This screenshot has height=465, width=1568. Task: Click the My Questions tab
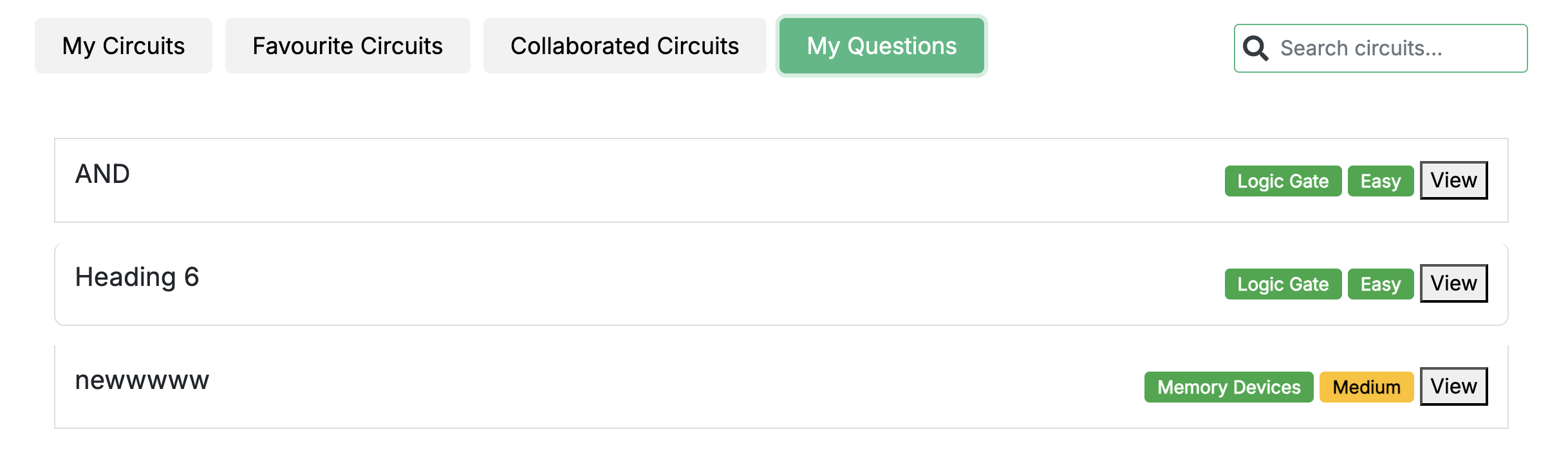click(x=881, y=46)
